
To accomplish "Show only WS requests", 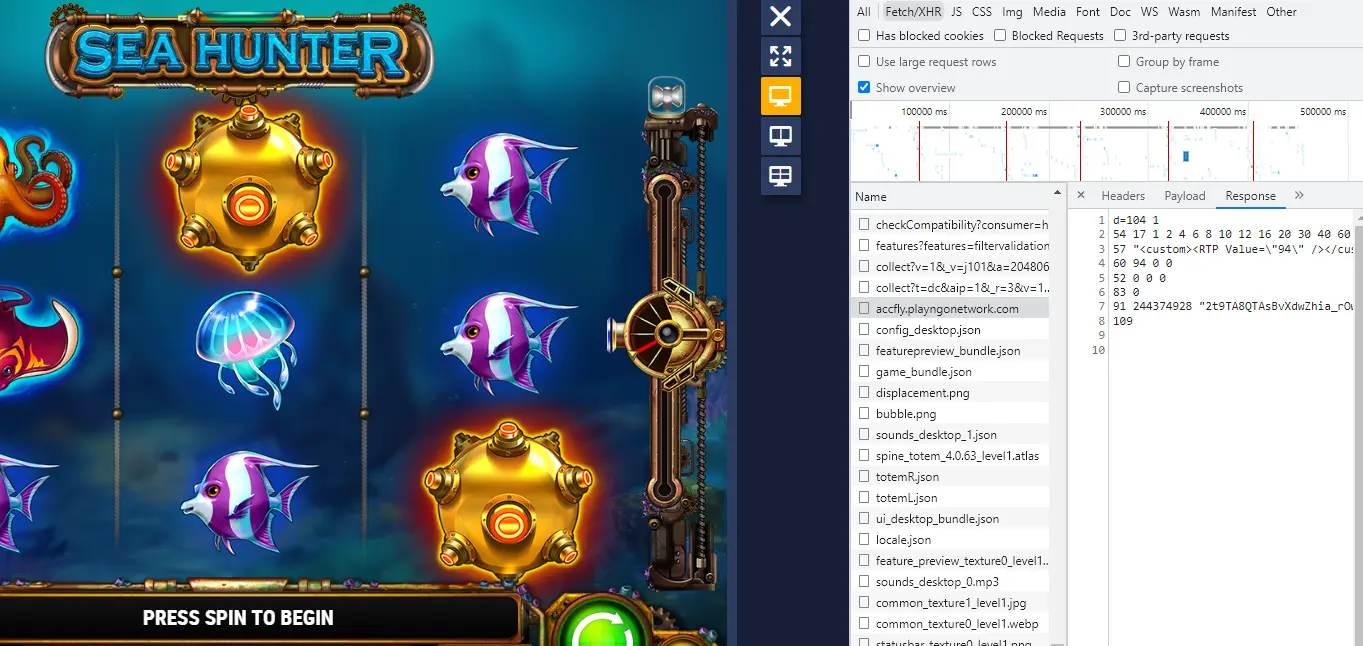I will (x=1150, y=12).
